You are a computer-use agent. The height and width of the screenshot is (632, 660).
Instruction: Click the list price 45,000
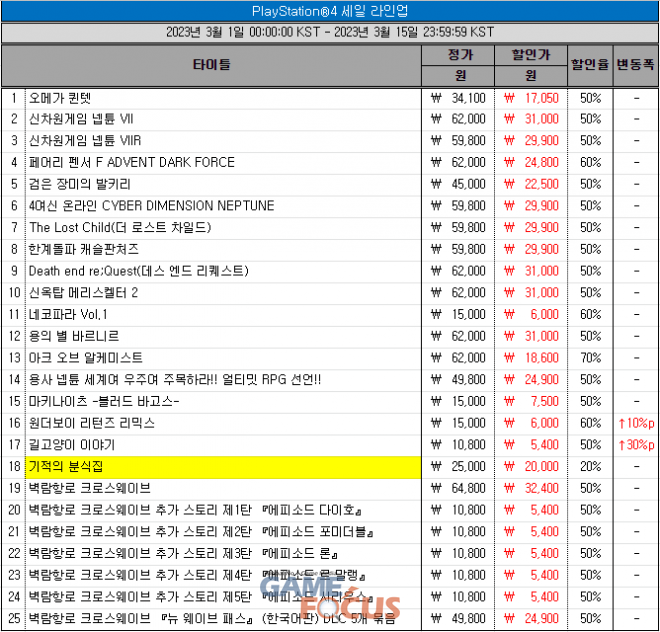[x=468, y=184]
